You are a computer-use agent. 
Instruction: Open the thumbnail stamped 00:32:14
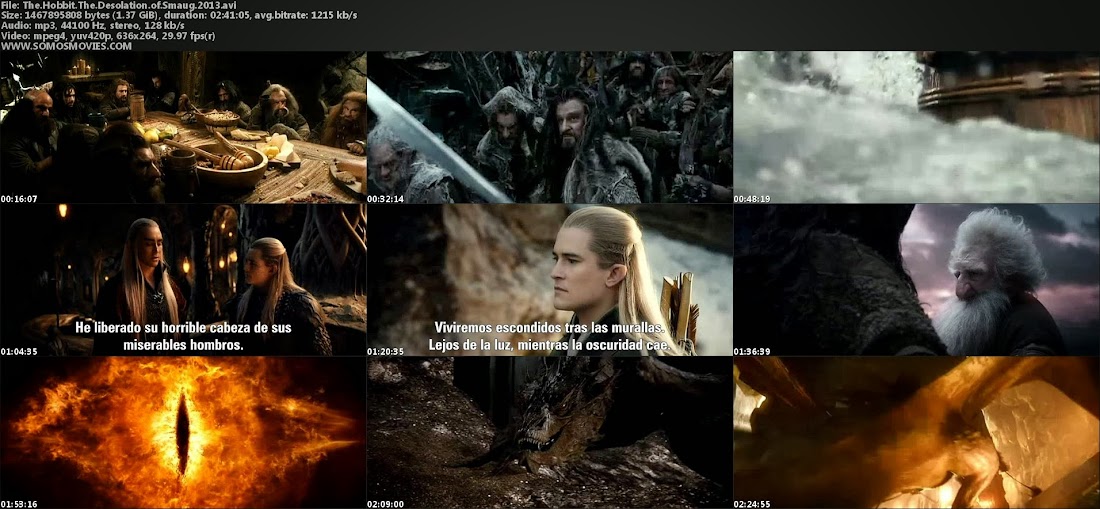click(549, 127)
